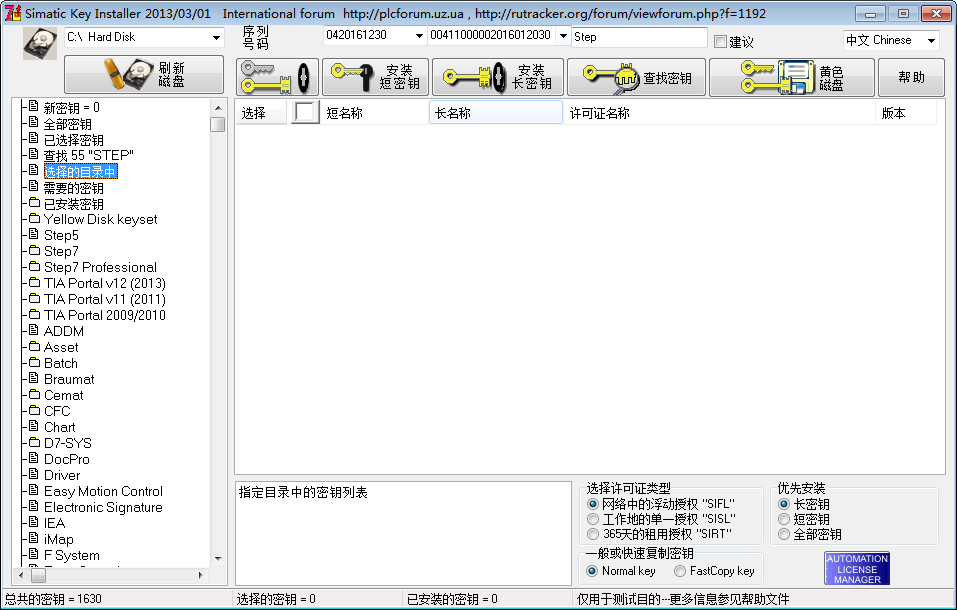Select Driver in the tree

[x=62, y=475]
